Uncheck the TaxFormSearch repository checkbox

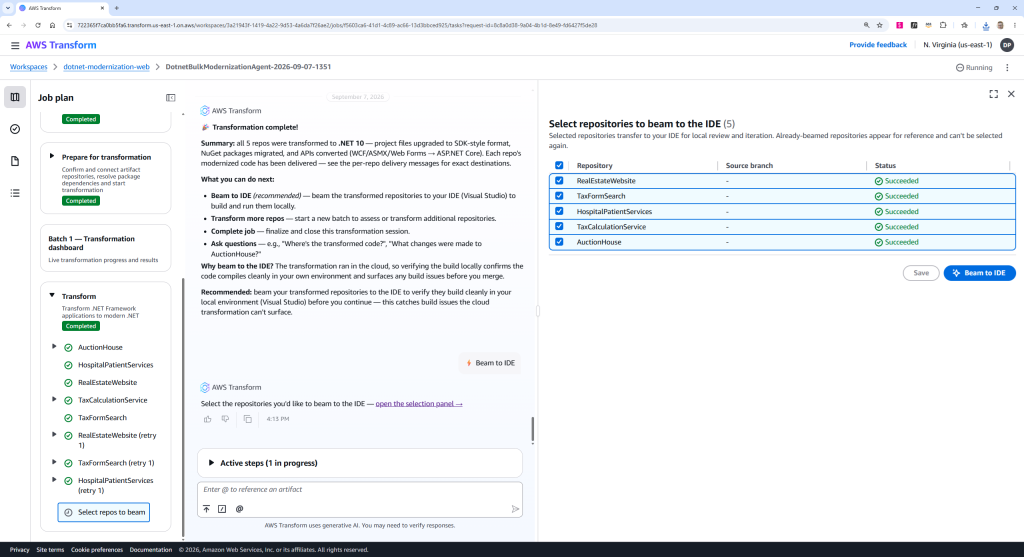[559, 196]
